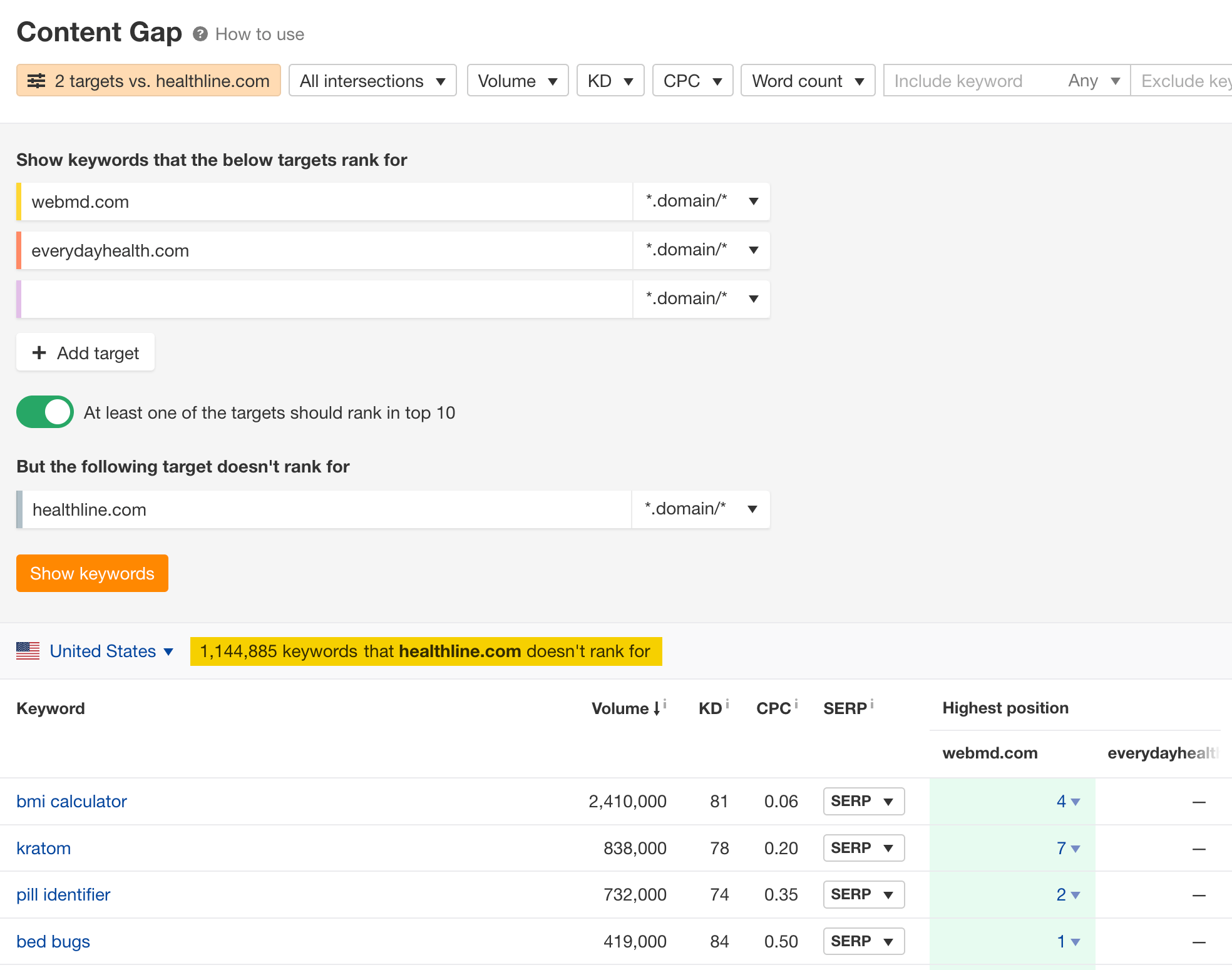Click the United States flag icon
Viewport: 1232px width, 970px height.
point(28,651)
